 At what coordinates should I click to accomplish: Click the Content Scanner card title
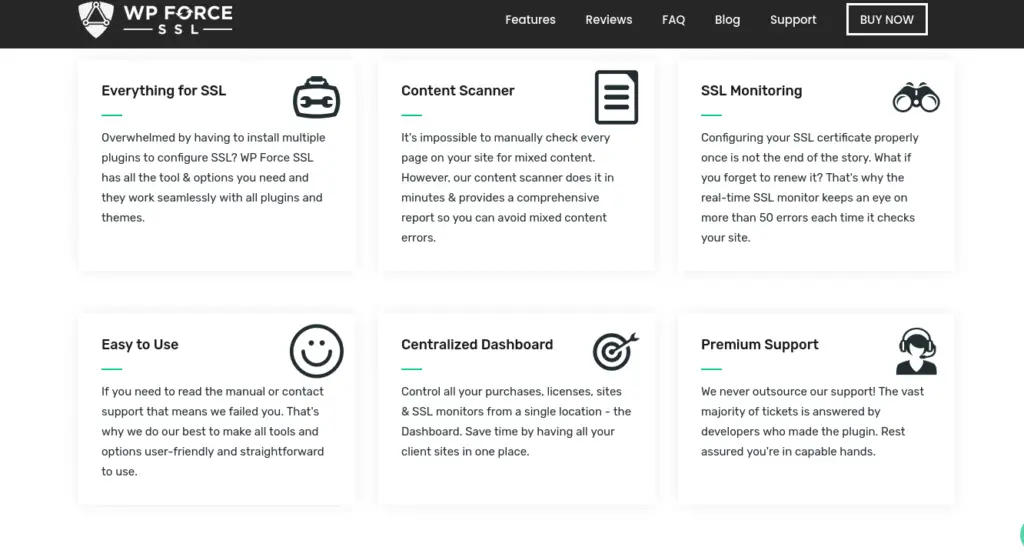point(458,91)
